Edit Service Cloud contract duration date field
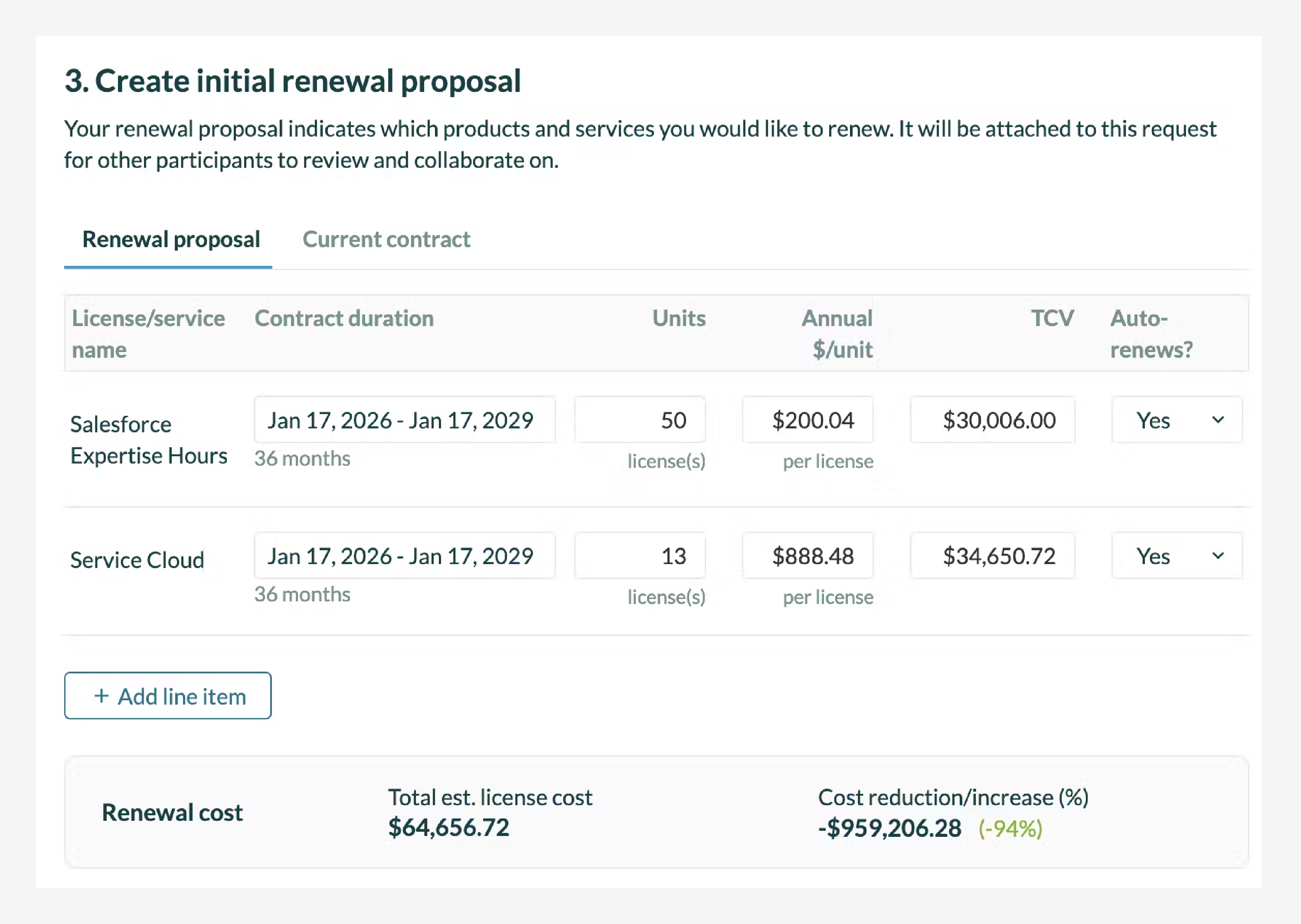 (404, 556)
